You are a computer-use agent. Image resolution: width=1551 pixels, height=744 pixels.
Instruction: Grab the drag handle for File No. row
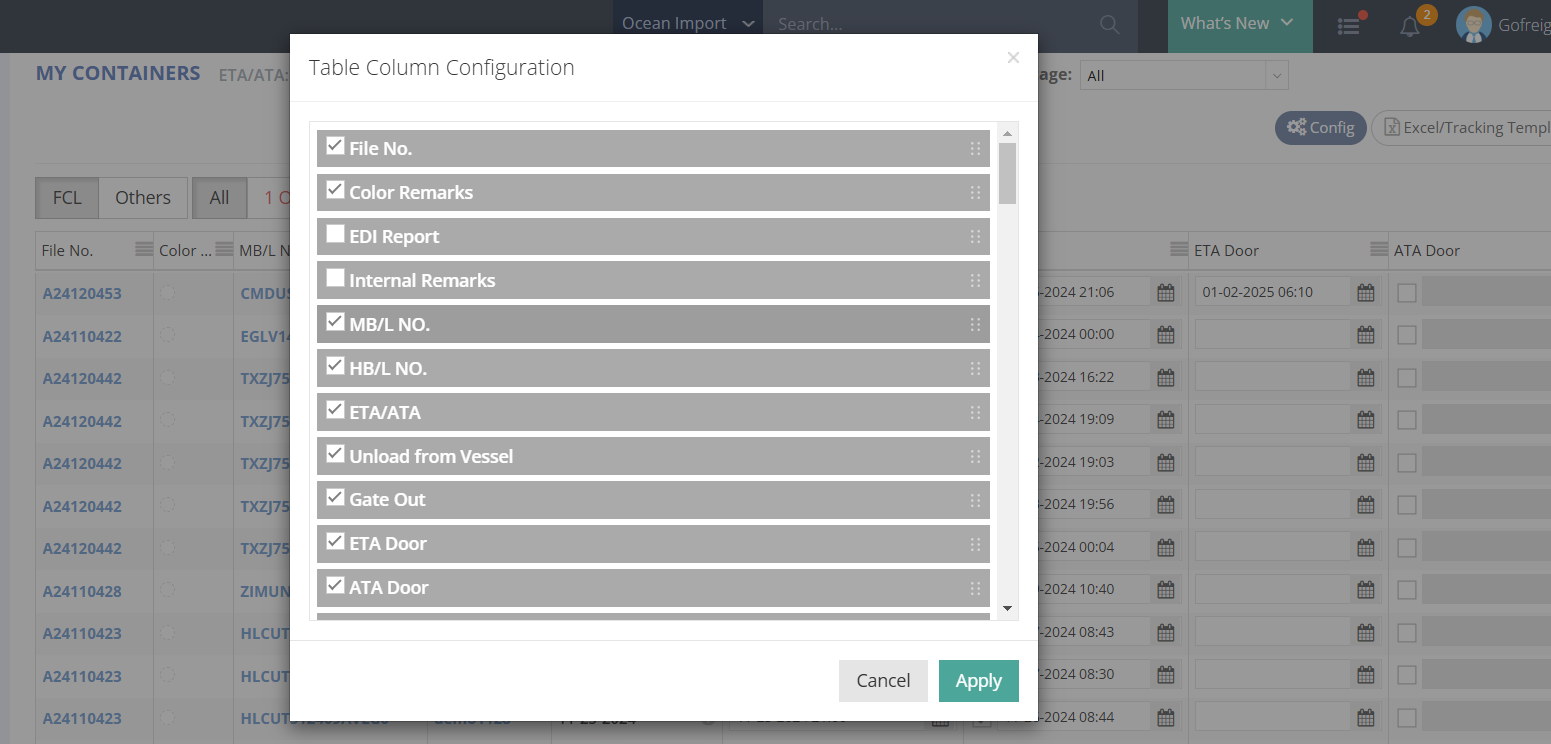975,149
